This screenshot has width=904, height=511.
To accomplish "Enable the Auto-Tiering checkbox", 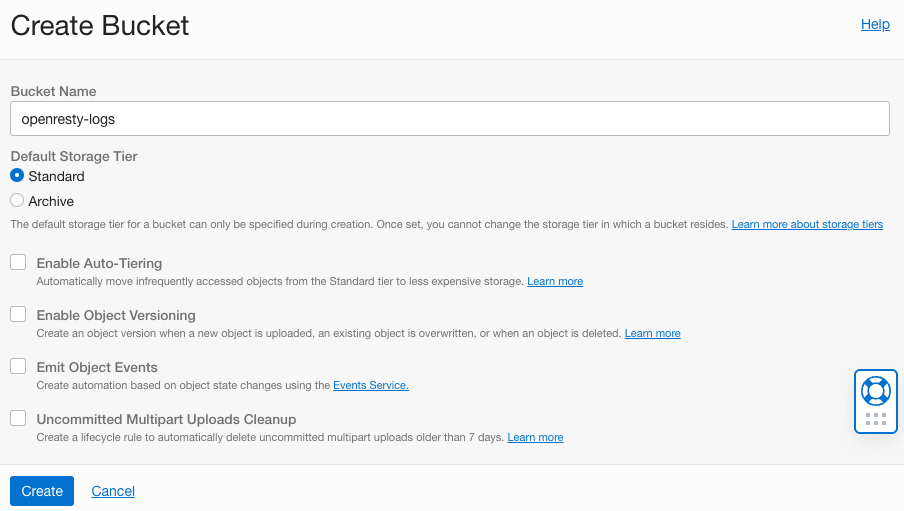I will (x=18, y=262).
